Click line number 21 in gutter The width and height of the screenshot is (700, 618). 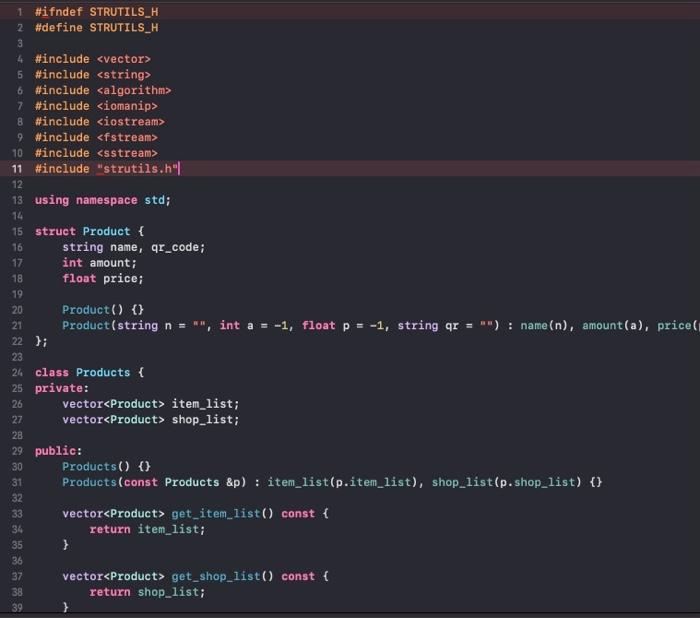click(17, 326)
